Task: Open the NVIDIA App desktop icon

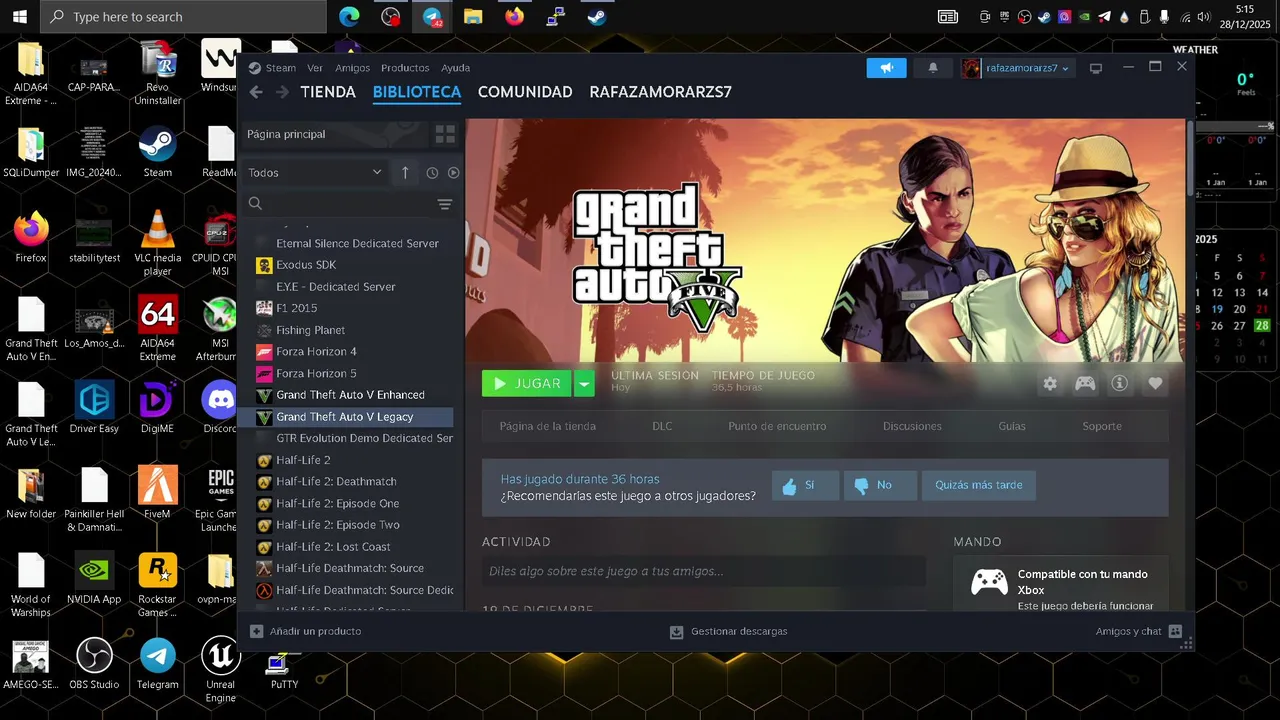Action: (94, 579)
